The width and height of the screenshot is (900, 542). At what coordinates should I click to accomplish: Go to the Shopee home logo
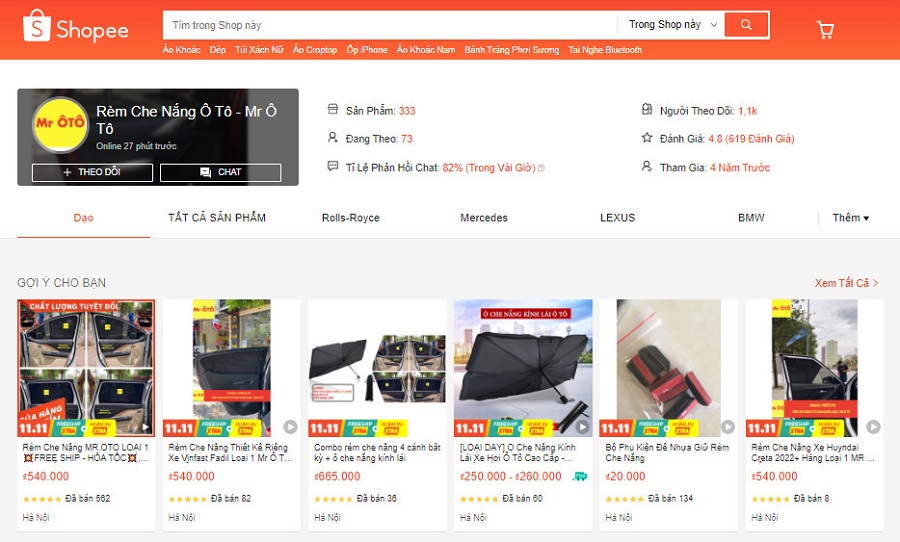(75, 26)
